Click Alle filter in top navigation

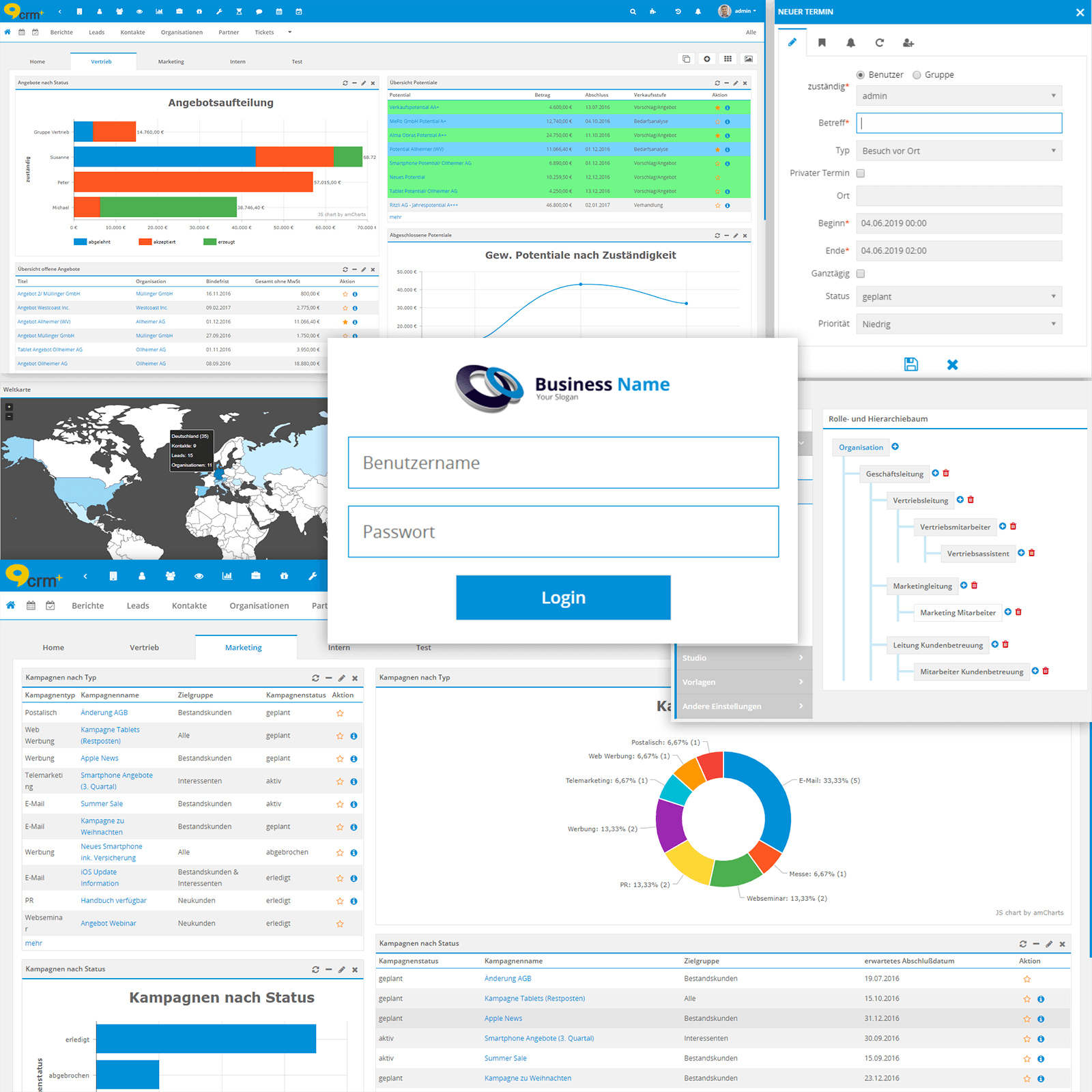751,32
